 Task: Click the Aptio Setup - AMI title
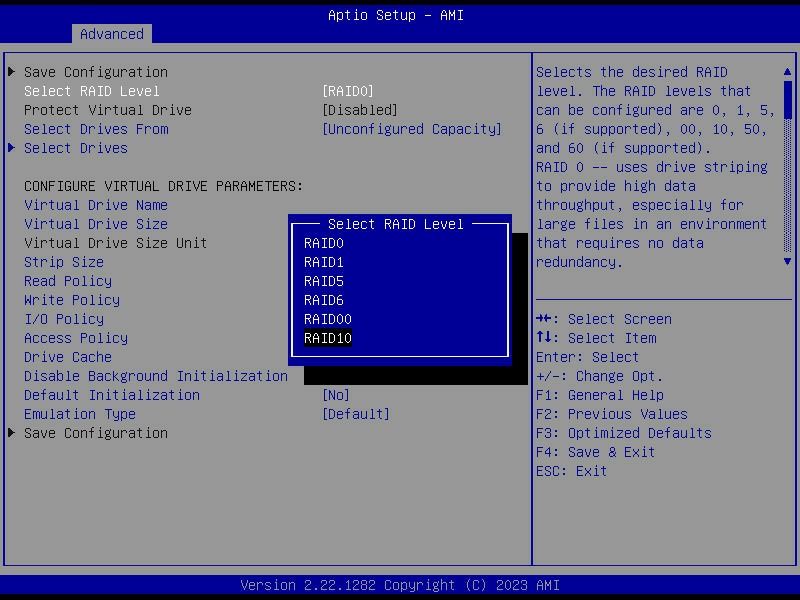pyautogui.click(x=396, y=15)
